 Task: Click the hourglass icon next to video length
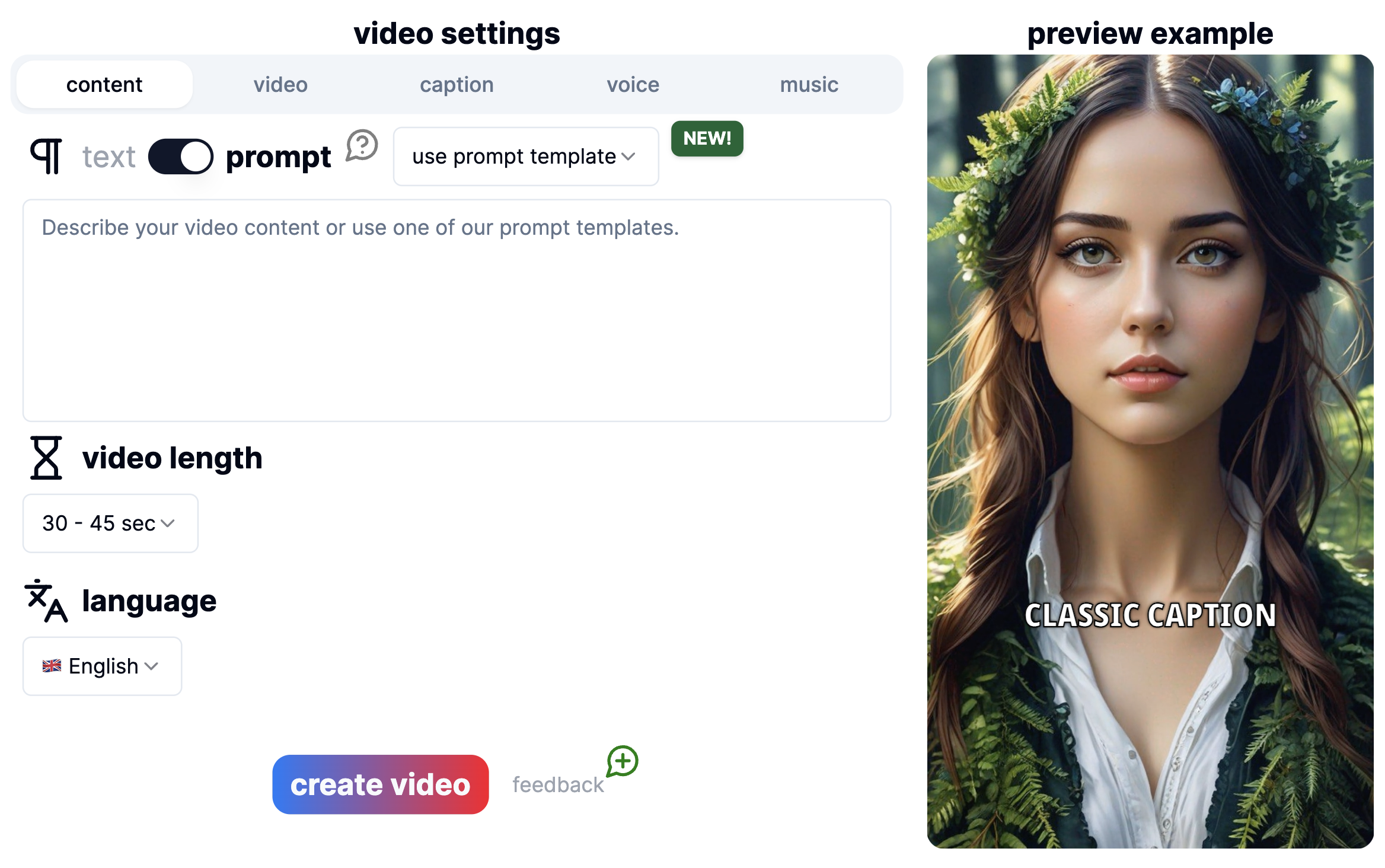coord(46,457)
